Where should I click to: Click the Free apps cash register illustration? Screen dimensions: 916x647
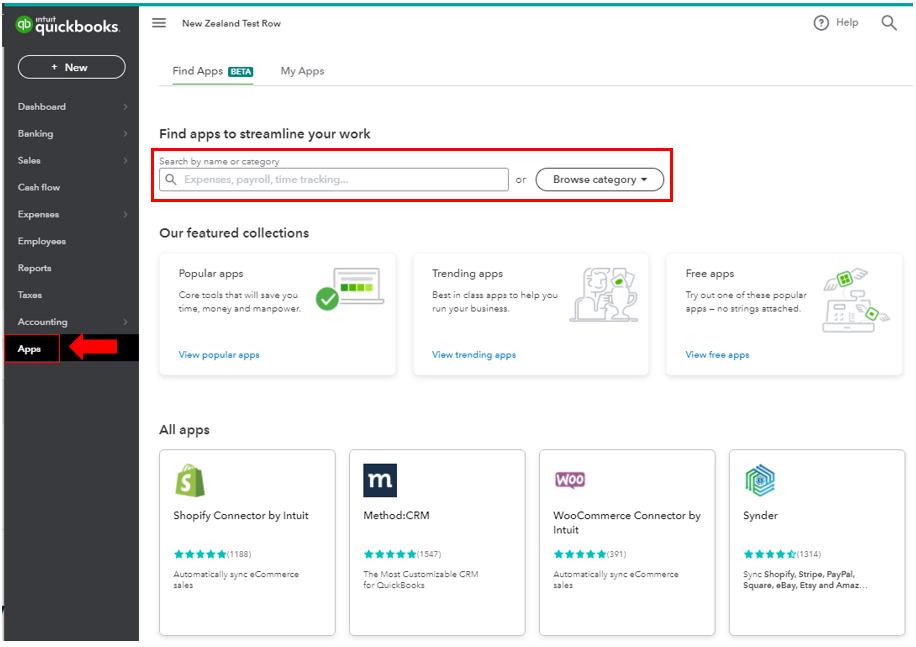tap(856, 300)
